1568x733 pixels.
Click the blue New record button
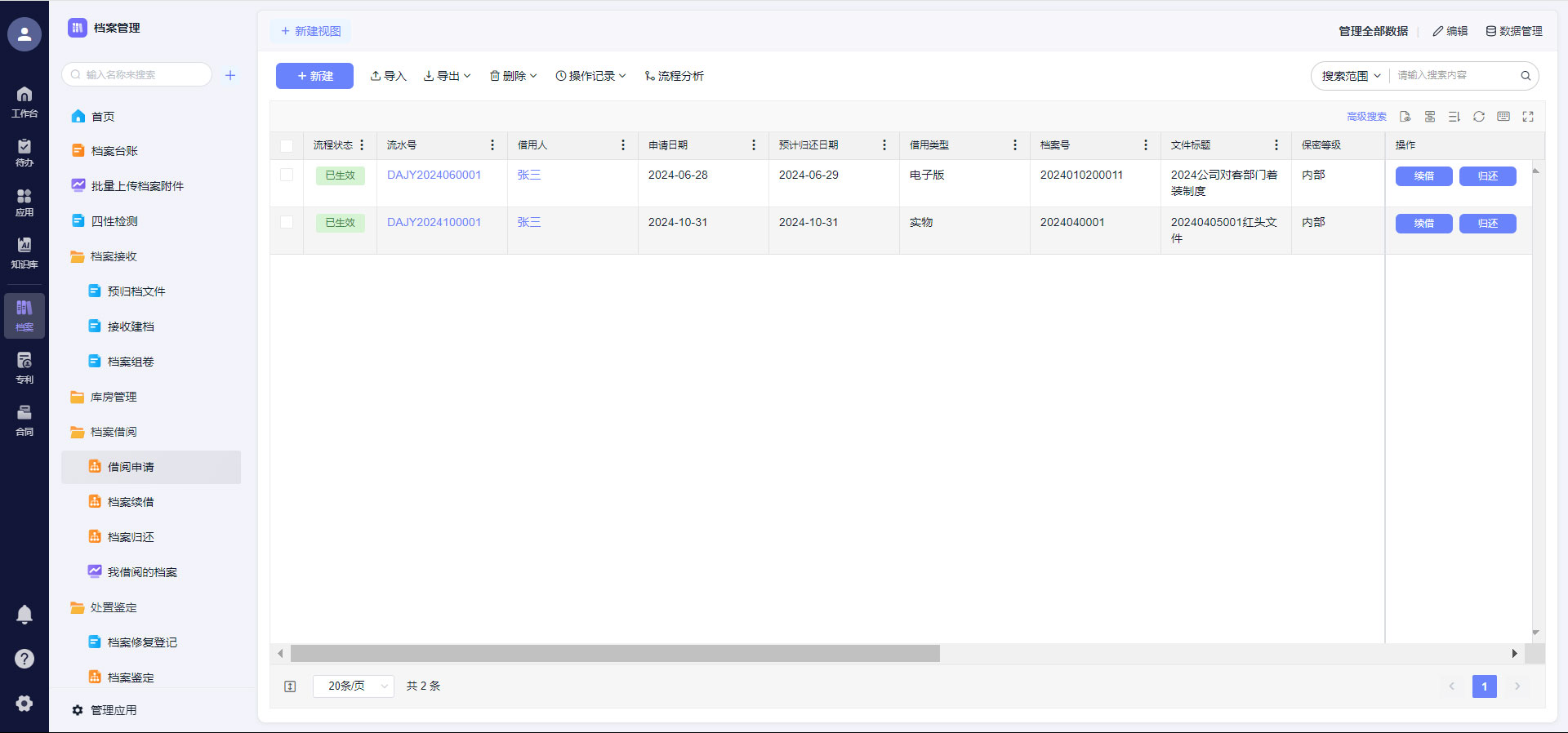[x=314, y=76]
